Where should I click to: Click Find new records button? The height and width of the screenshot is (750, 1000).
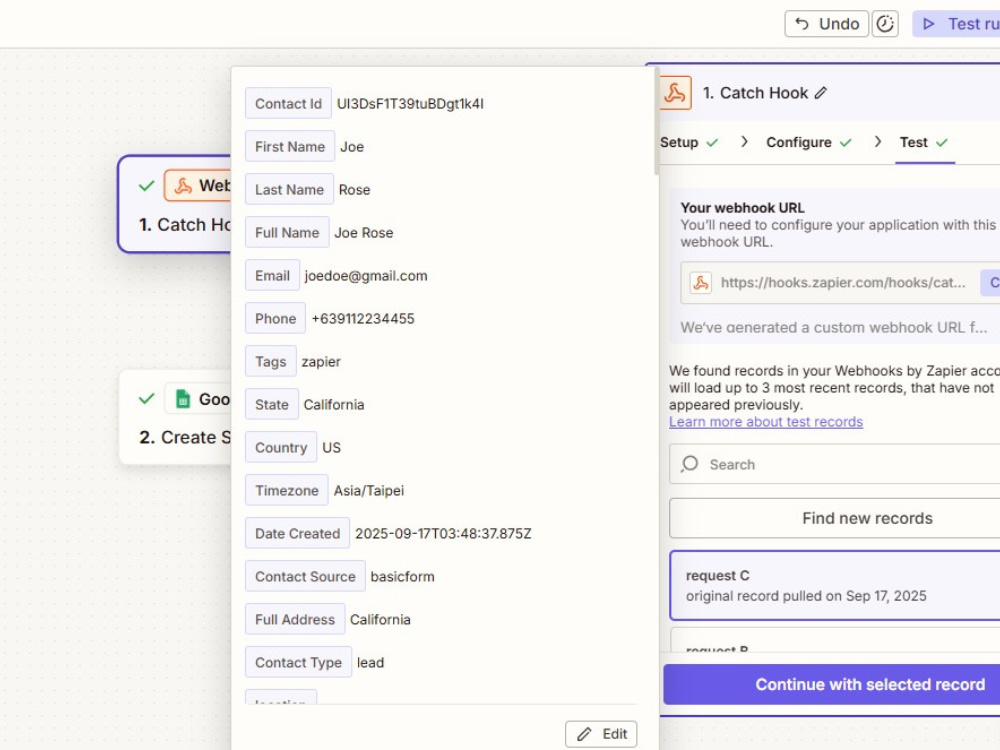(x=834, y=518)
